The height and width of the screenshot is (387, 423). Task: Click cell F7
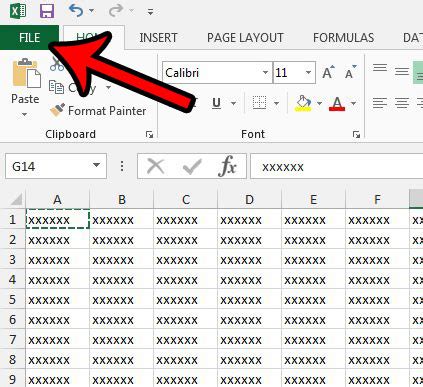click(x=377, y=339)
